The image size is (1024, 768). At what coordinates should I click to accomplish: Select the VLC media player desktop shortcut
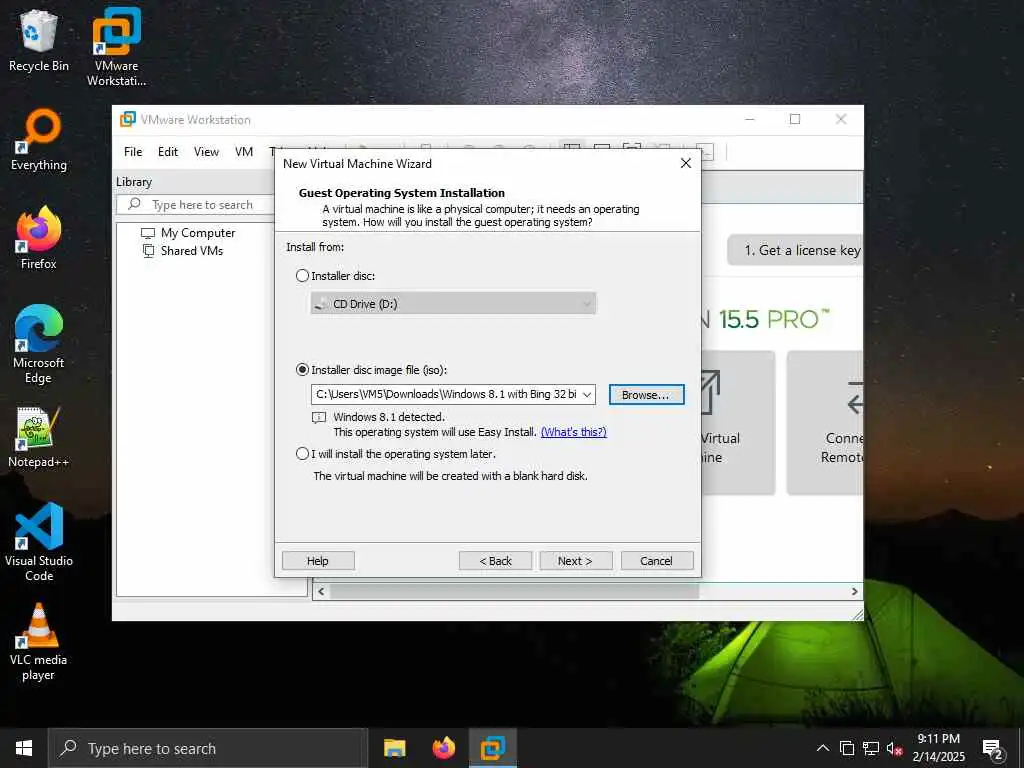click(39, 642)
